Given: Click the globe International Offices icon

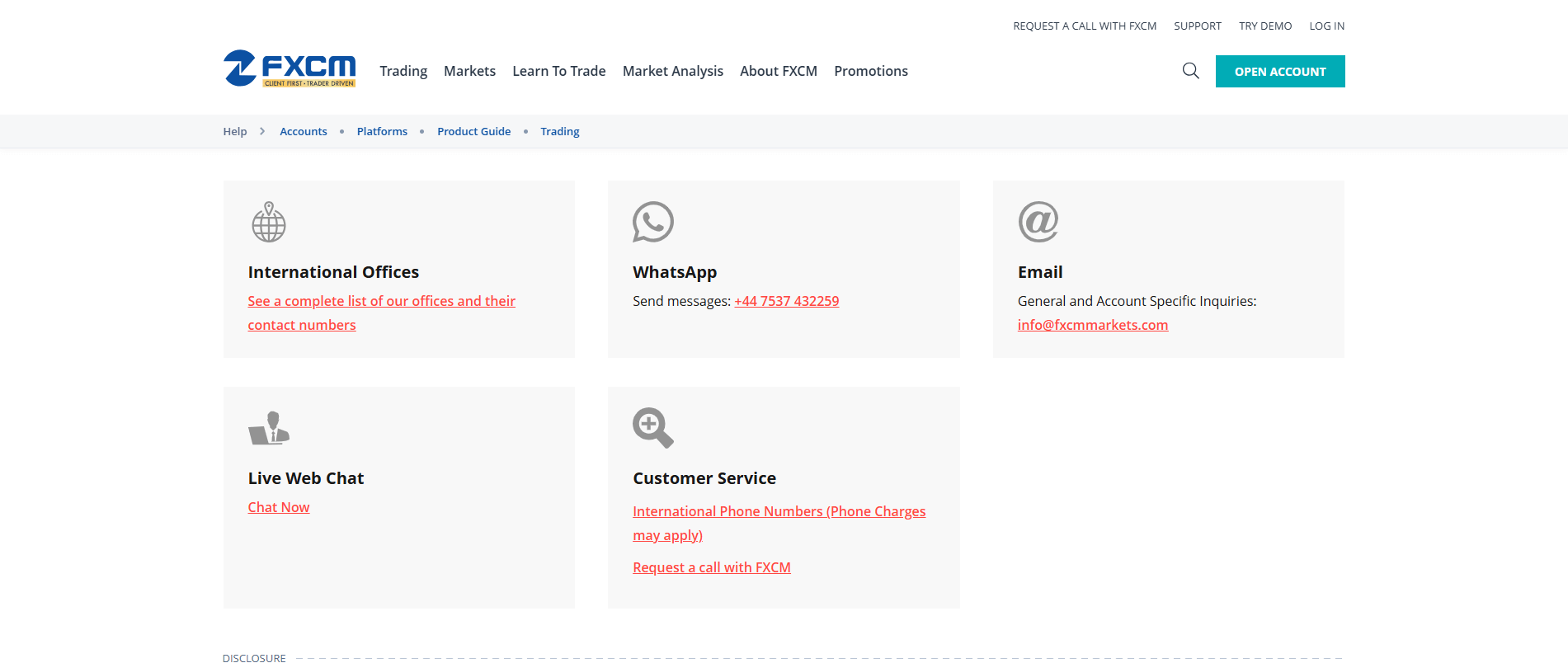Looking at the screenshot, I should pos(269,222).
